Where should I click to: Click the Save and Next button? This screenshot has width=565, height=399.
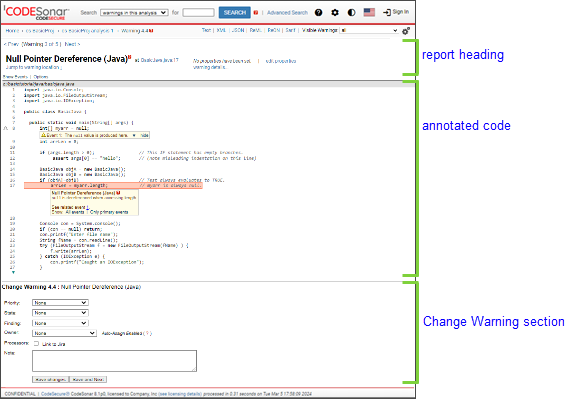click(88, 380)
